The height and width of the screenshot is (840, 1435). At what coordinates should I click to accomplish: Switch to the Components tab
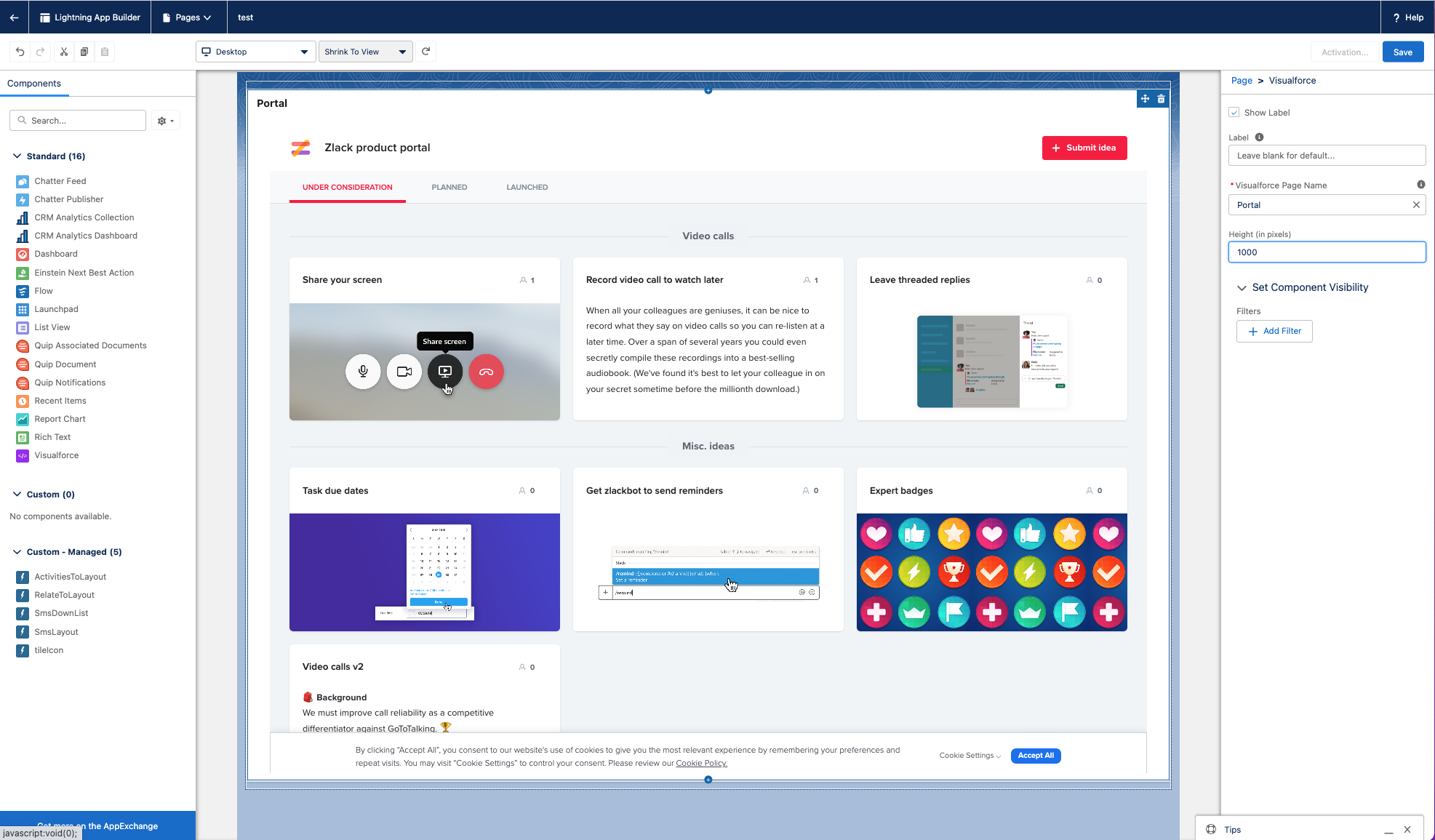(34, 84)
